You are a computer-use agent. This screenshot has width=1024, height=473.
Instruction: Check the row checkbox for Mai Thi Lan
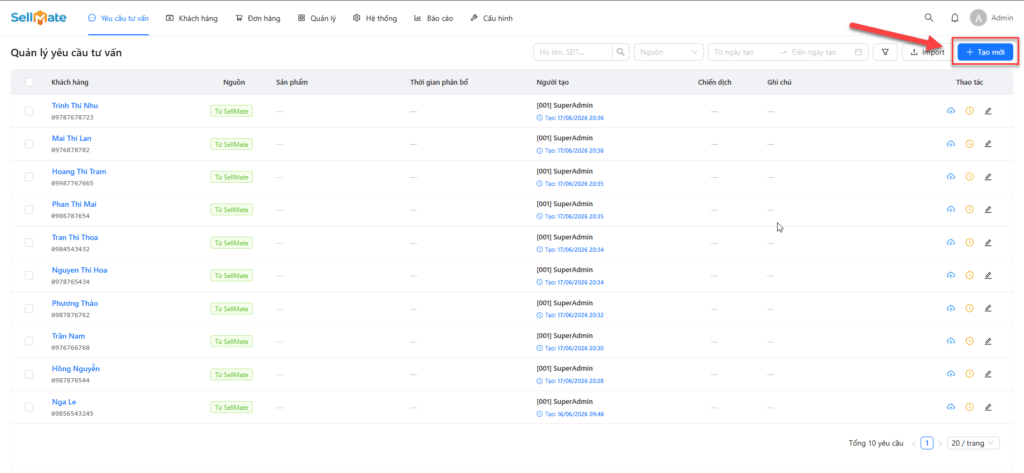29,144
